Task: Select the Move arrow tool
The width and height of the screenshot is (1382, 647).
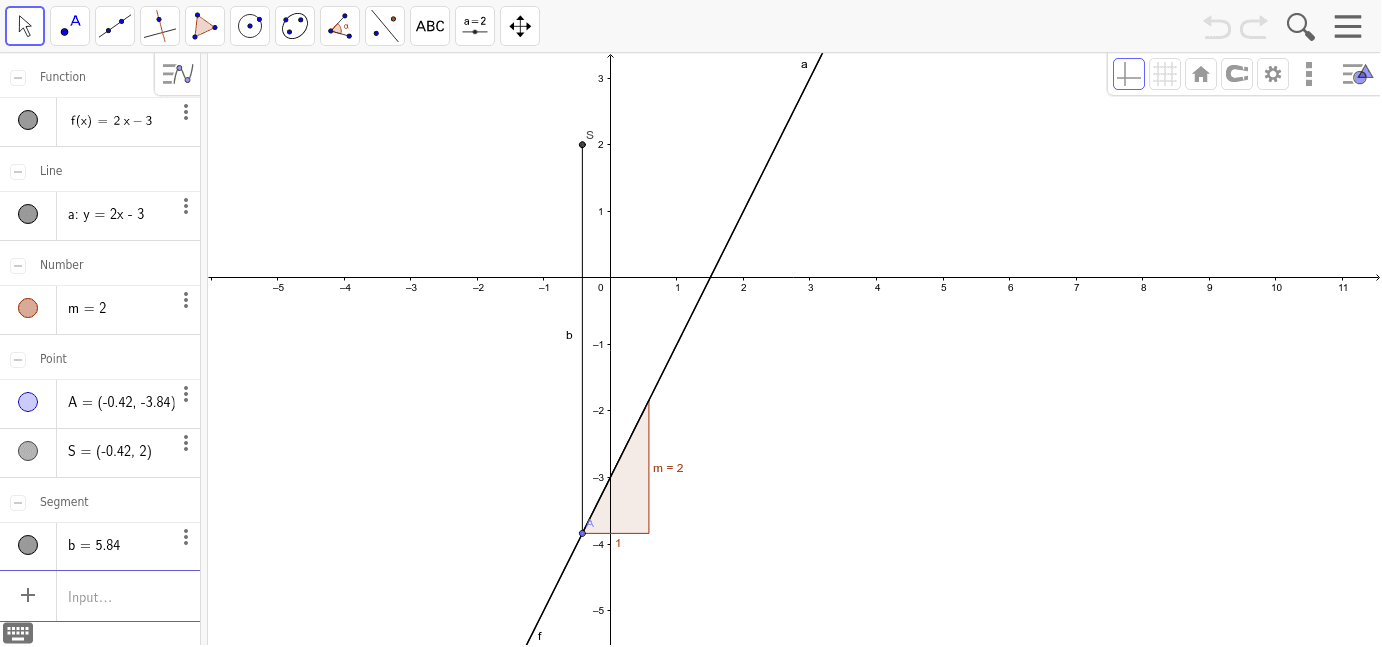Action: click(x=25, y=26)
